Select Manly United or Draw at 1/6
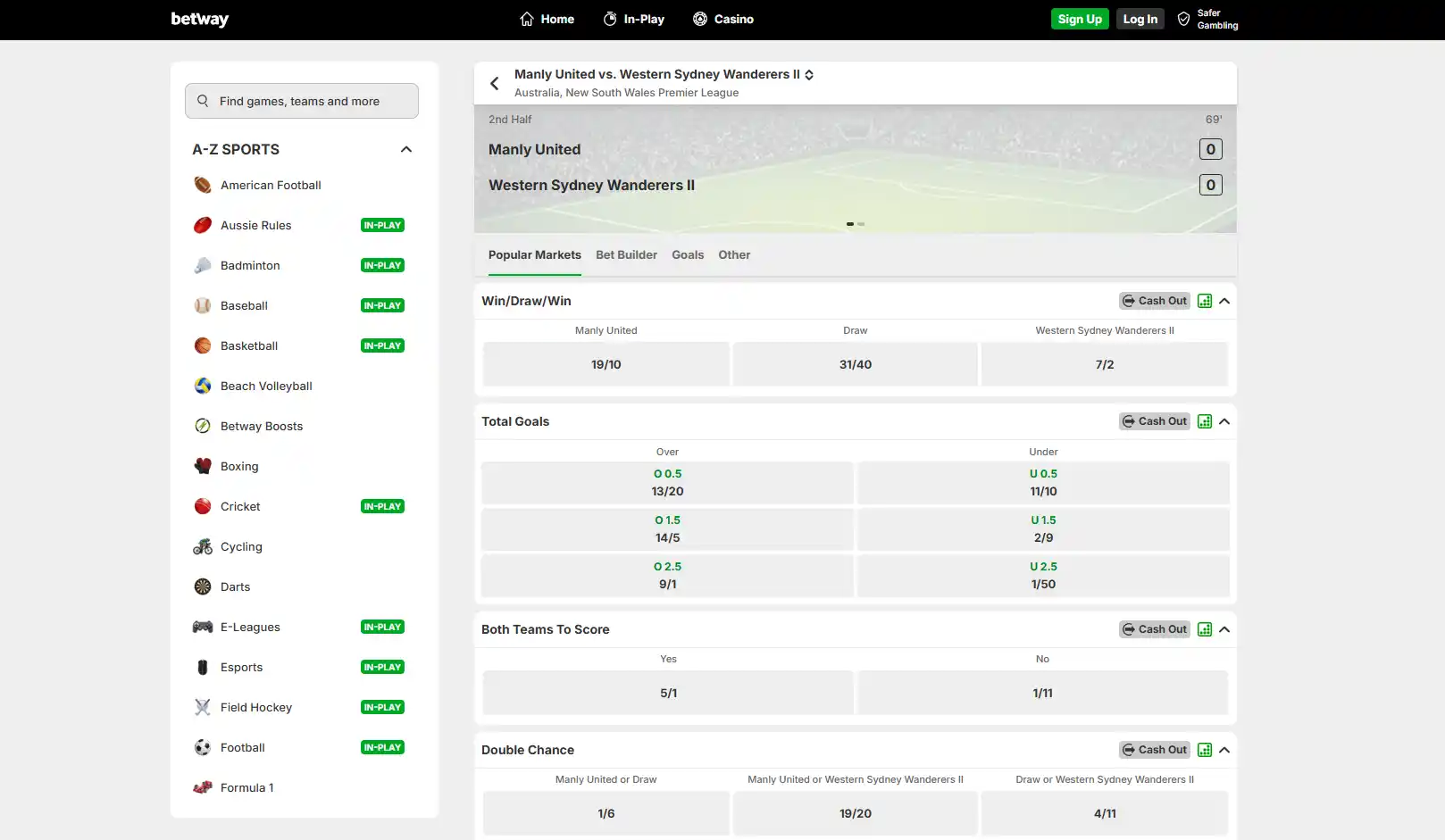 pos(606,813)
